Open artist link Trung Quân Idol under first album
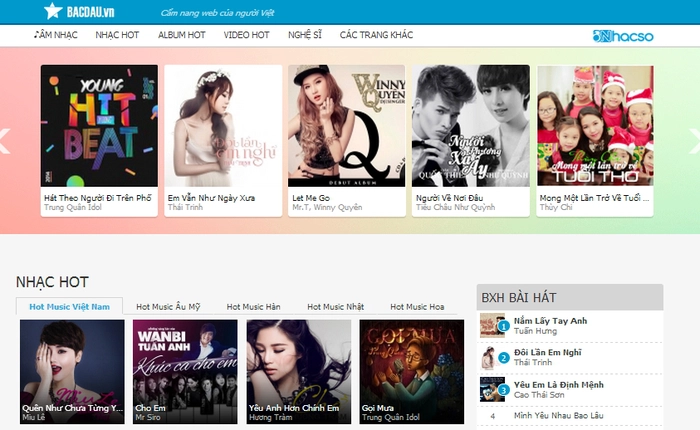 (73, 207)
